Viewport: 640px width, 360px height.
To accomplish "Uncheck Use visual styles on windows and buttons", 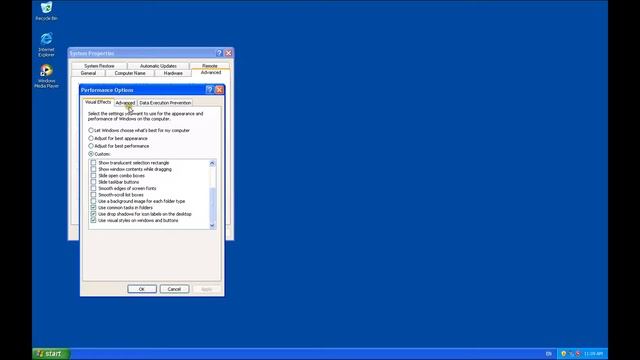I will pos(93,220).
